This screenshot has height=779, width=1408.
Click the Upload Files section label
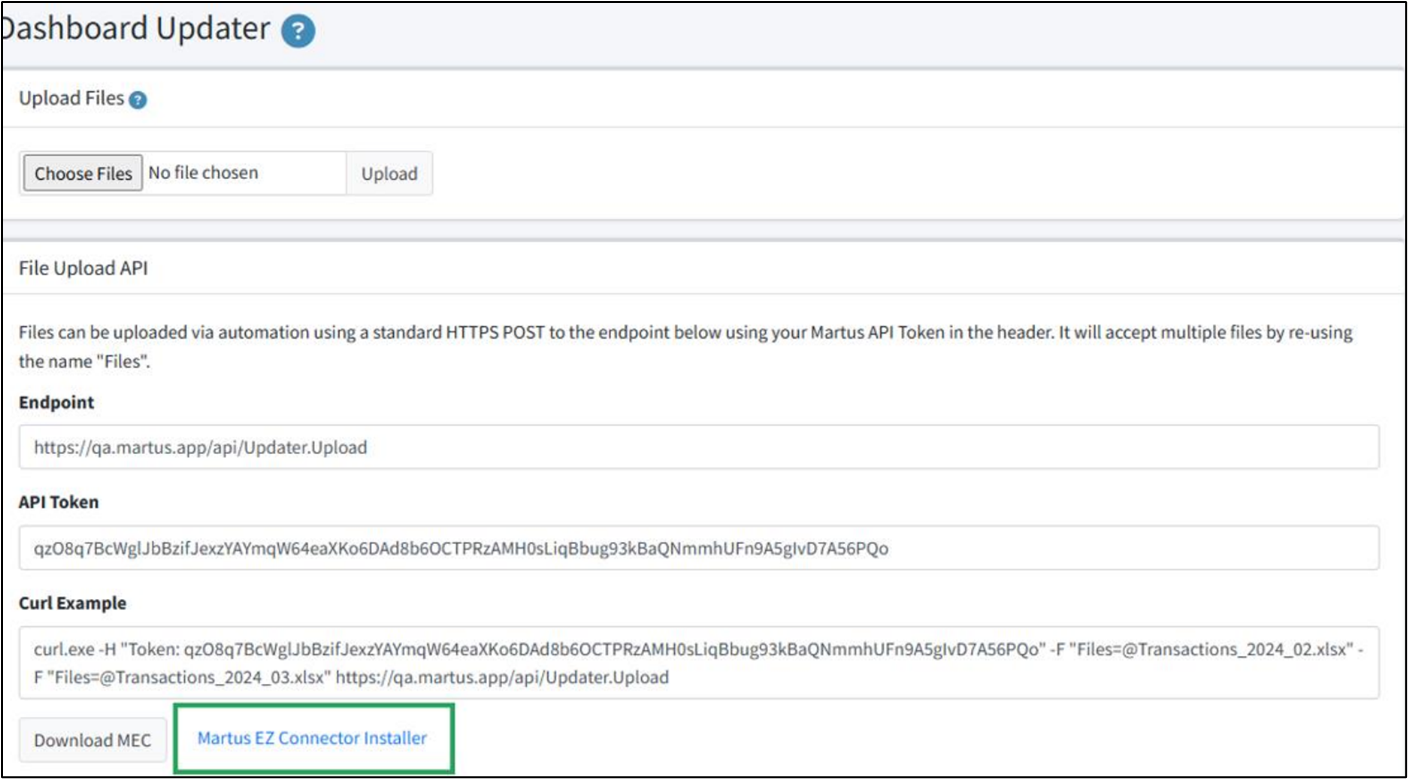[71, 98]
